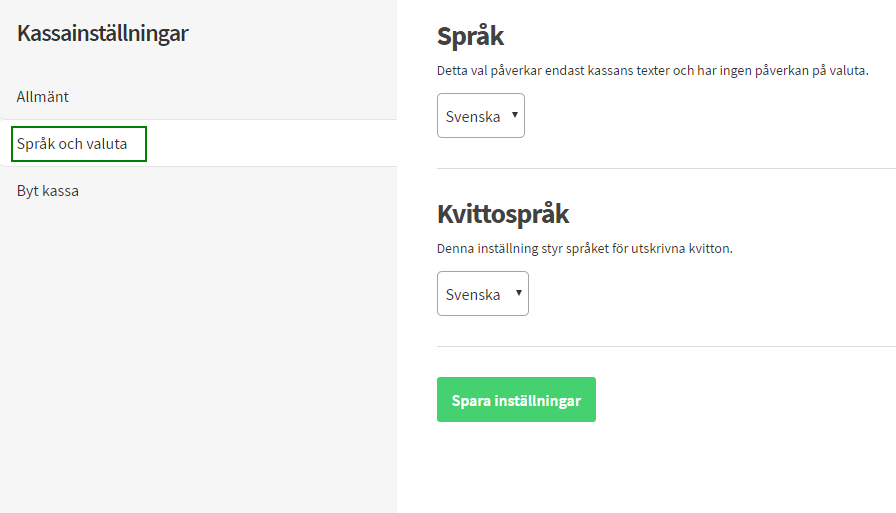Click the Kvittospråk section heading
Viewport: 896px width, 513px height.
point(503,214)
